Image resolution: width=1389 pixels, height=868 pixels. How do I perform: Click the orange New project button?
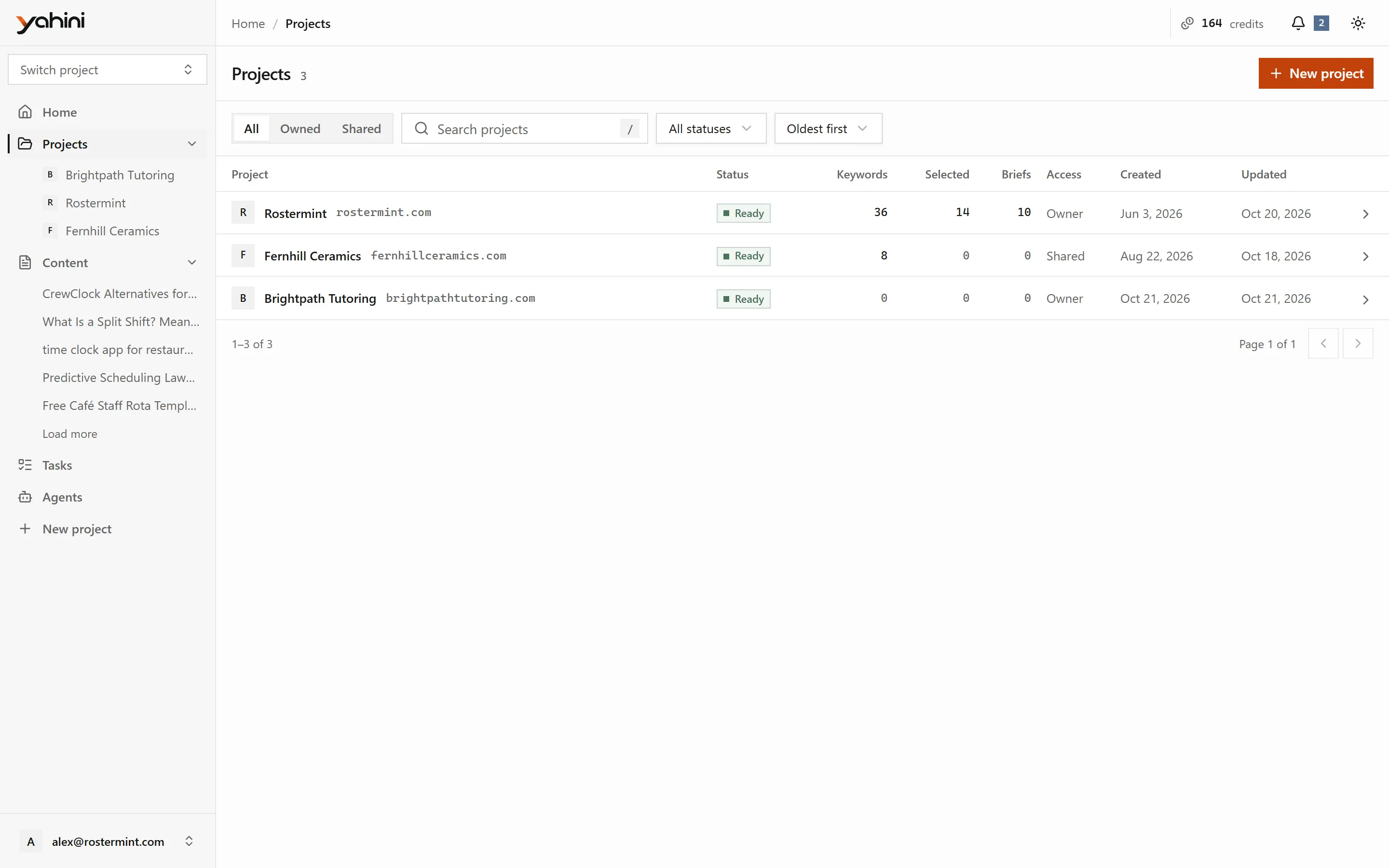pos(1316,73)
